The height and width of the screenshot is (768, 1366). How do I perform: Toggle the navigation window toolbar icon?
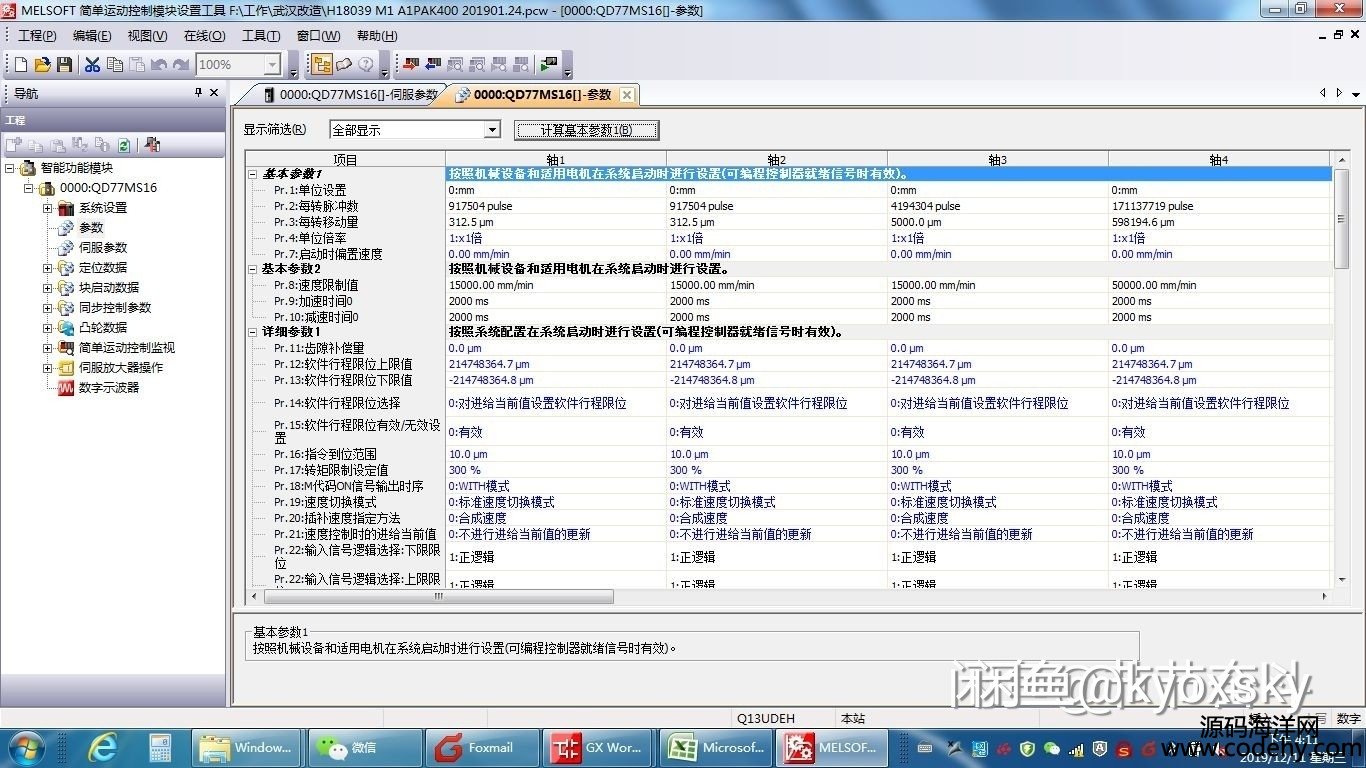(x=322, y=64)
